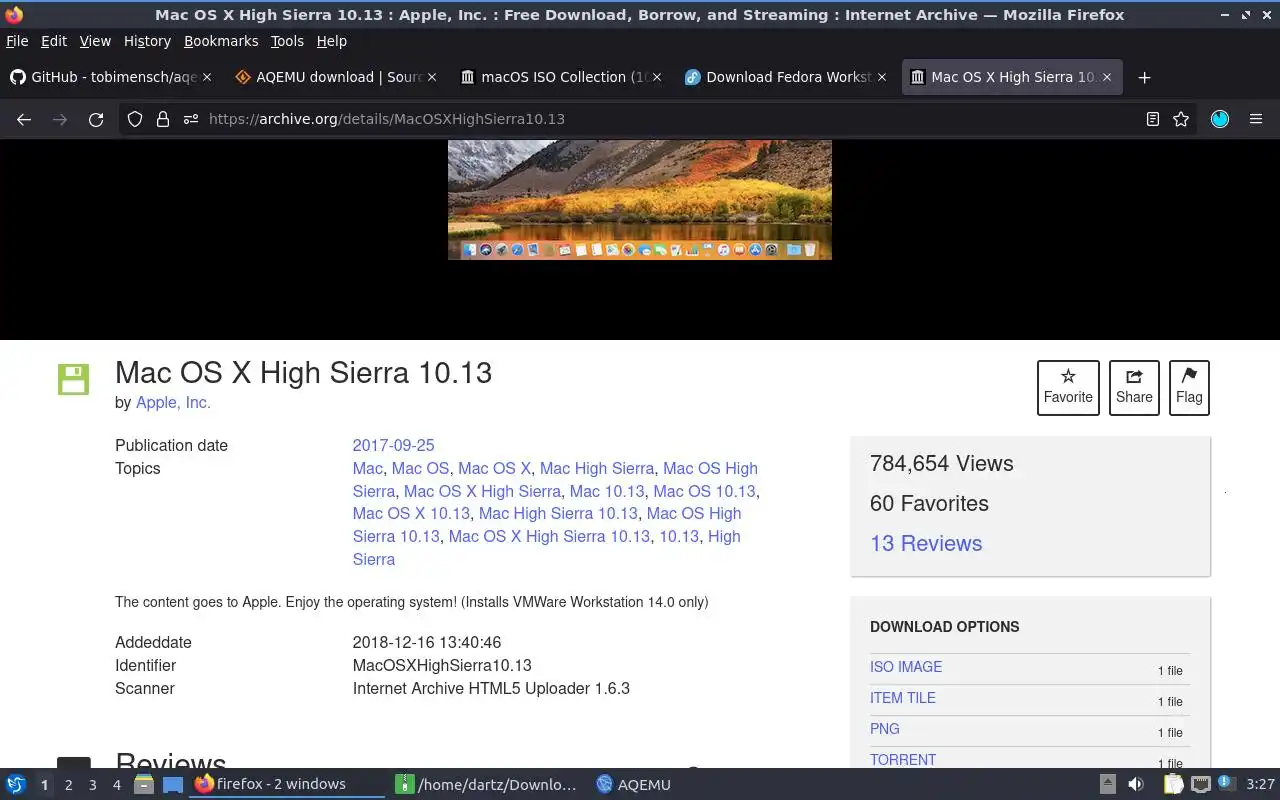Viewport: 1280px width, 800px height.
Task: Open the update notifier tray icon
Action: (x=1227, y=785)
